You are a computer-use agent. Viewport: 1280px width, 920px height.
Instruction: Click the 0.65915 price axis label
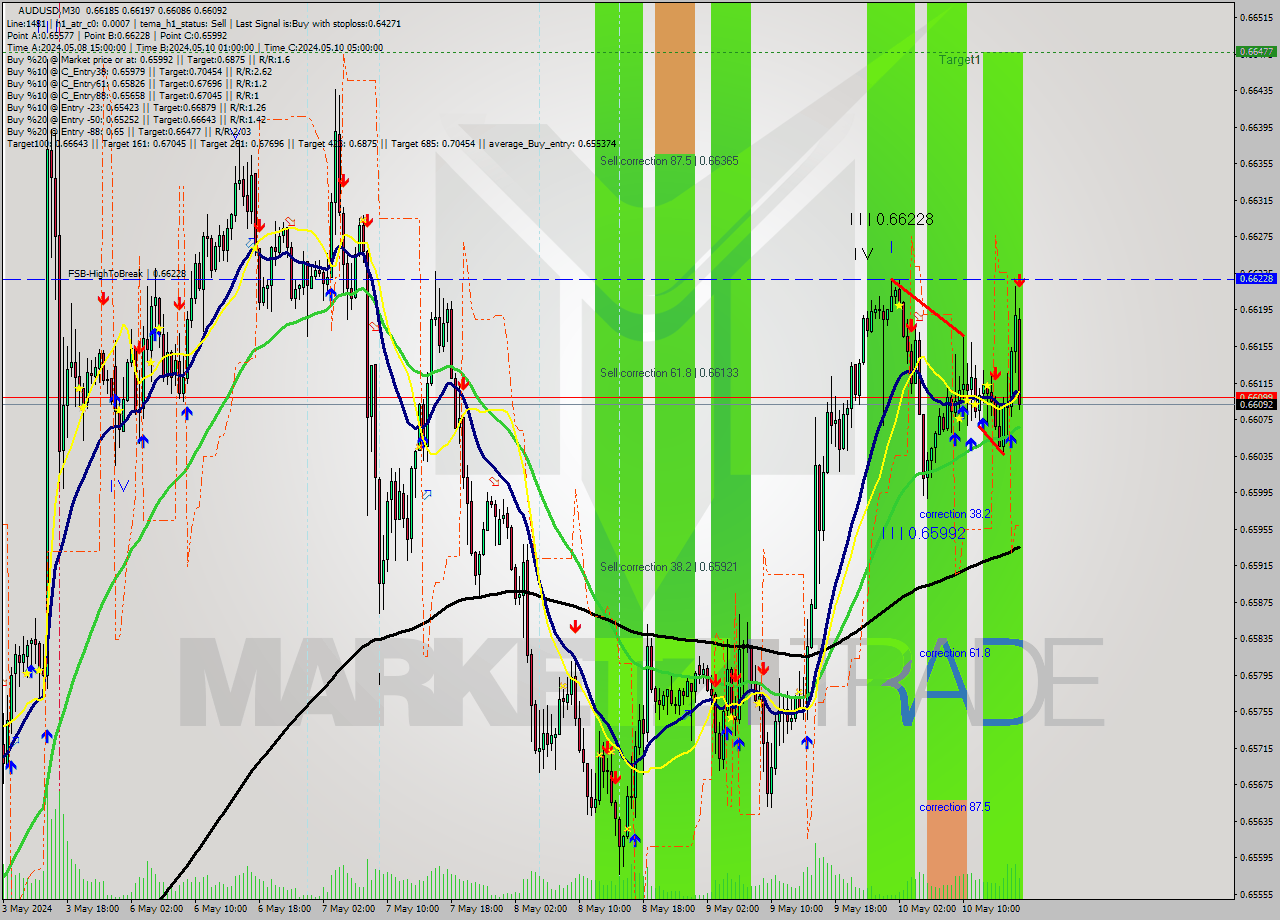pyautogui.click(x=1256, y=566)
